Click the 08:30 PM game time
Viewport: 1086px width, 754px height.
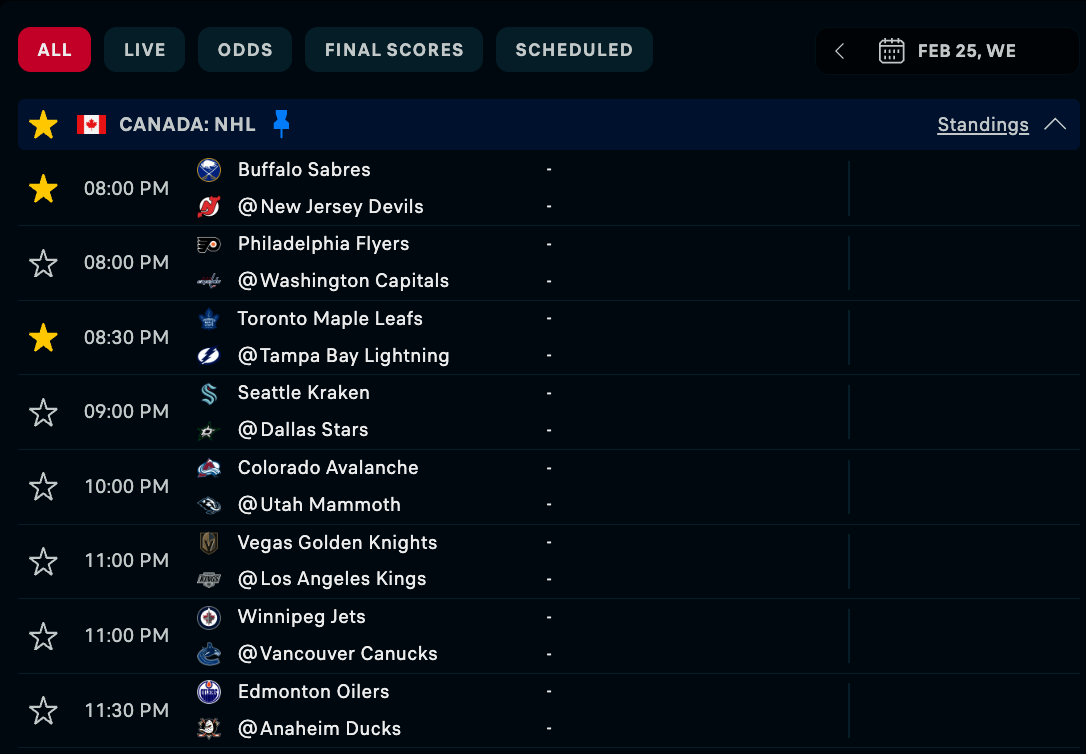[x=127, y=337]
